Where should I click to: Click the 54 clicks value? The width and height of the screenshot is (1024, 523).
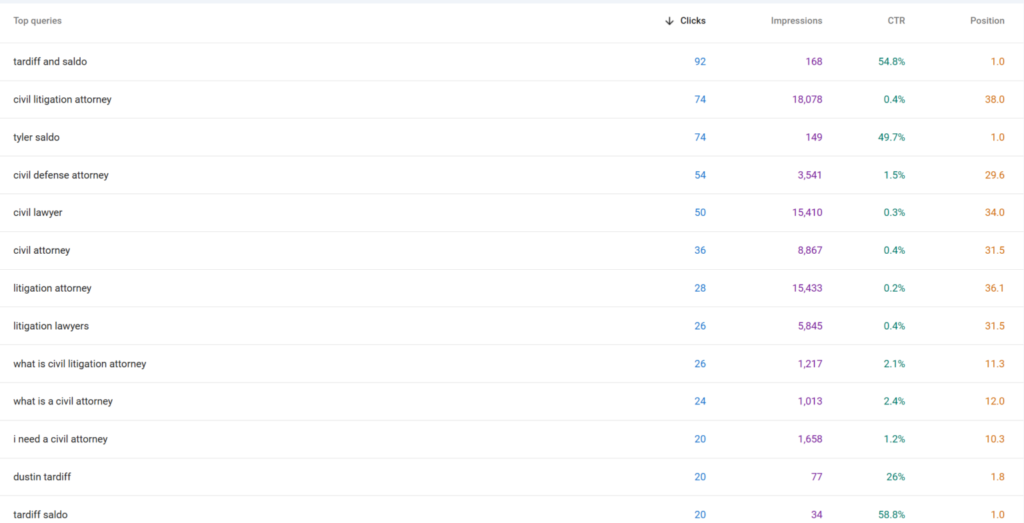[699, 176]
